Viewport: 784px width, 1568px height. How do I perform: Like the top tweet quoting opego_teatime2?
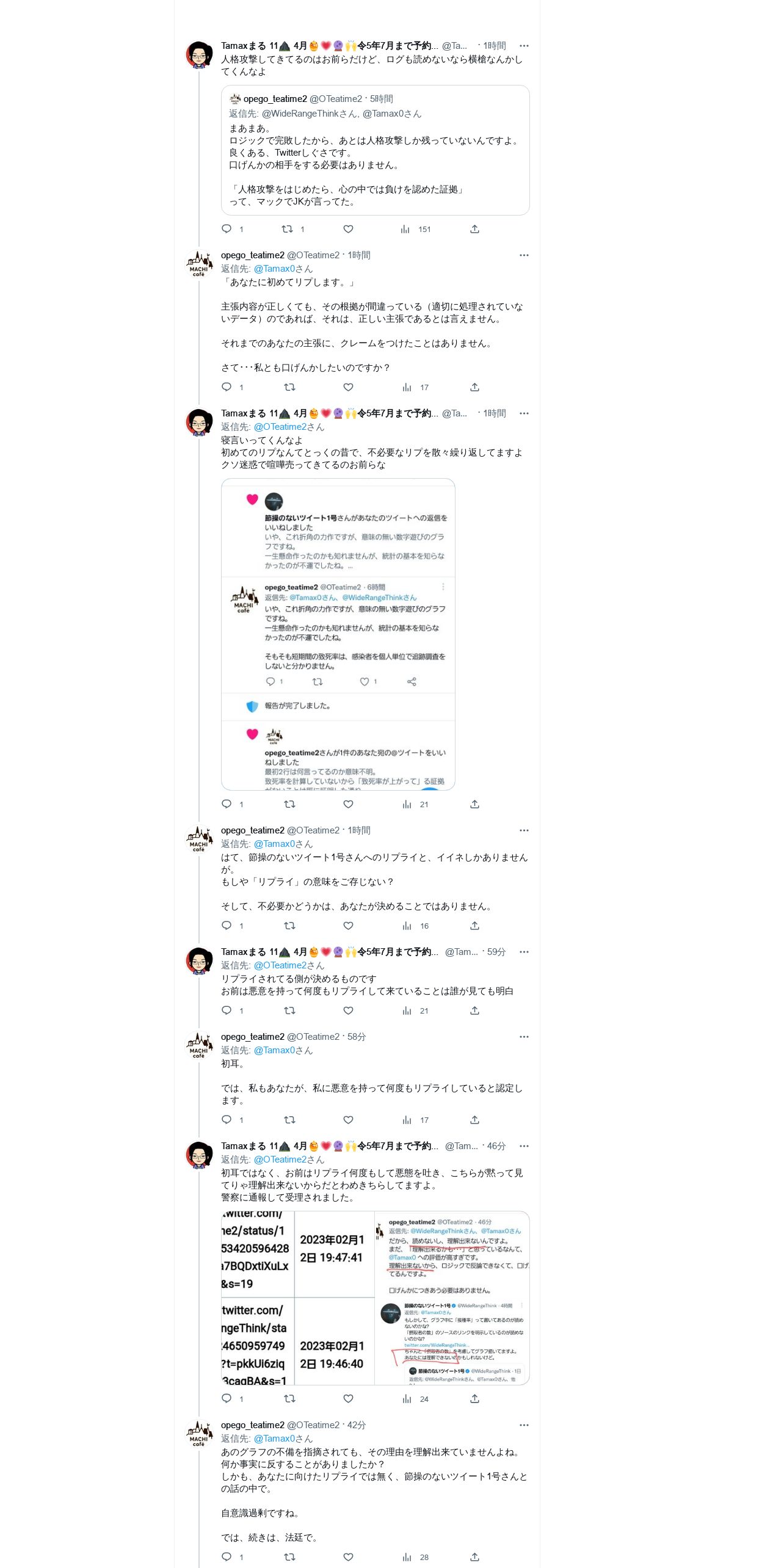[x=348, y=229]
